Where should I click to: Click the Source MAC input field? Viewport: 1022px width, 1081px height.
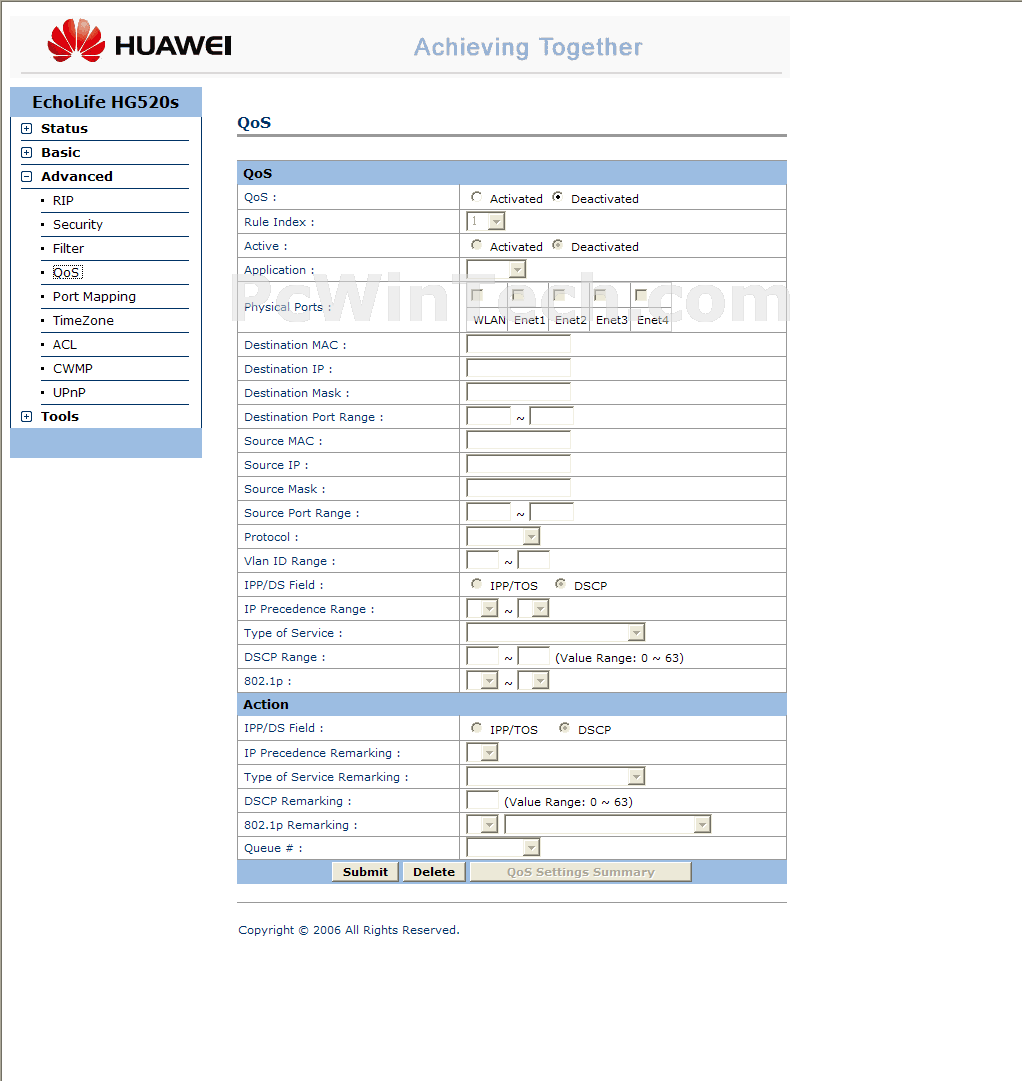519,440
